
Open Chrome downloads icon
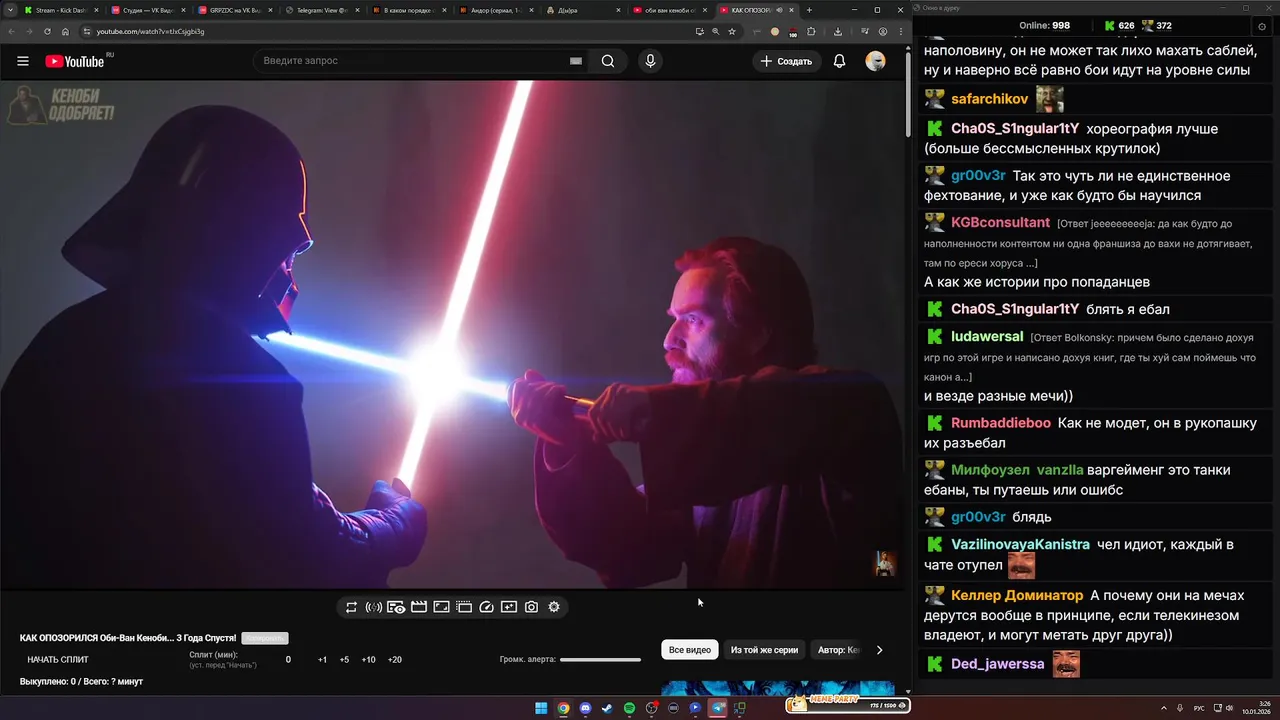(838, 31)
